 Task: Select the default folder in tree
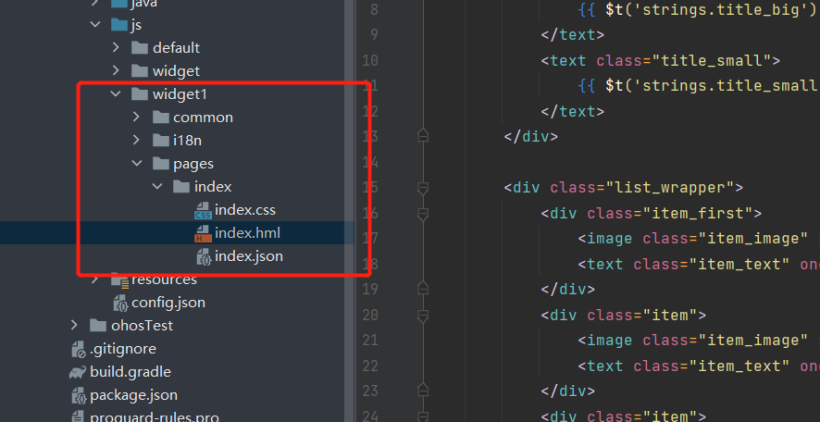[x=176, y=47]
